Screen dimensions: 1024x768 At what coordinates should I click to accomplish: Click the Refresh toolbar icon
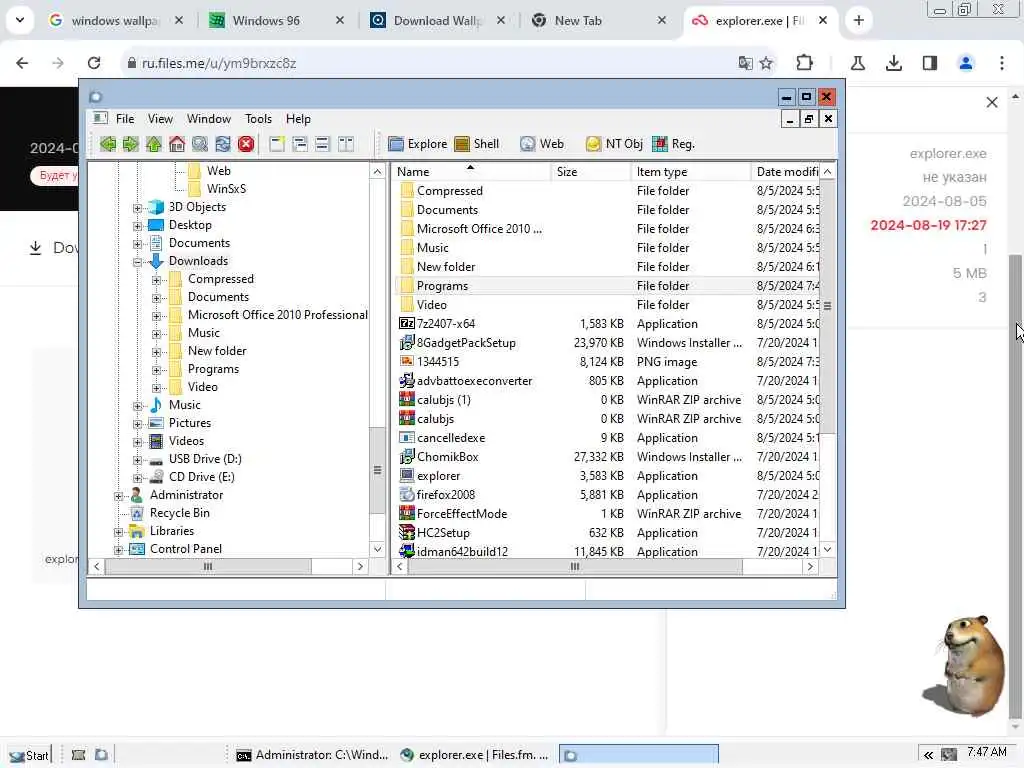point(223,144)
